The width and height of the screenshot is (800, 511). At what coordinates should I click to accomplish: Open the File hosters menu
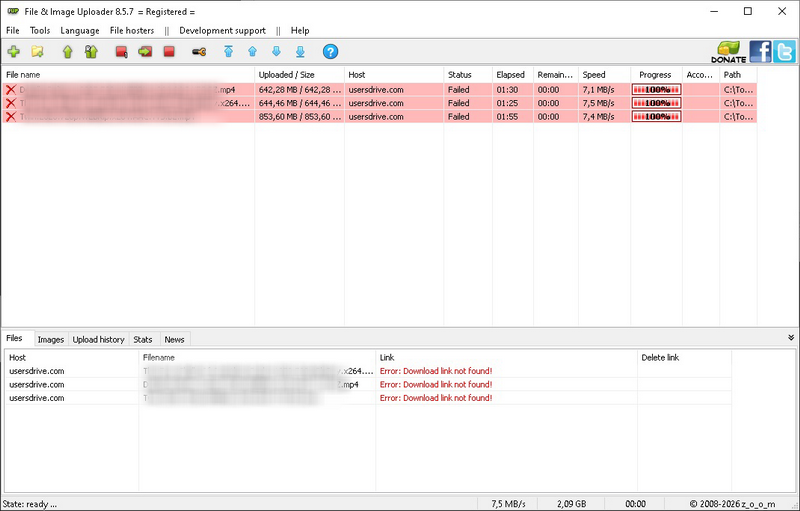(x=132, y=31)
